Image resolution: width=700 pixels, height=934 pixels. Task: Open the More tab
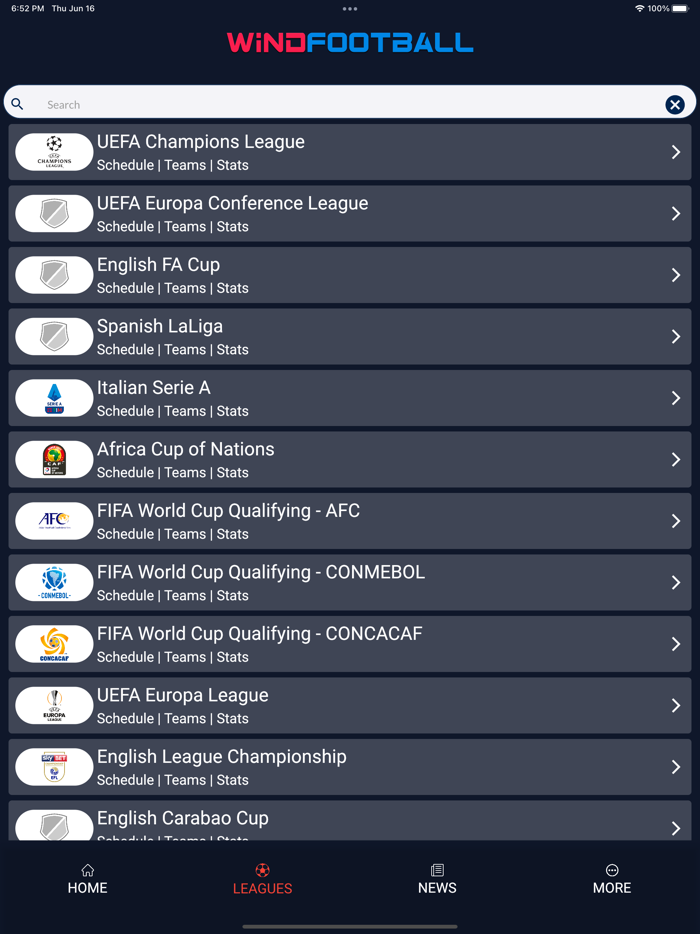click(612, 879)
